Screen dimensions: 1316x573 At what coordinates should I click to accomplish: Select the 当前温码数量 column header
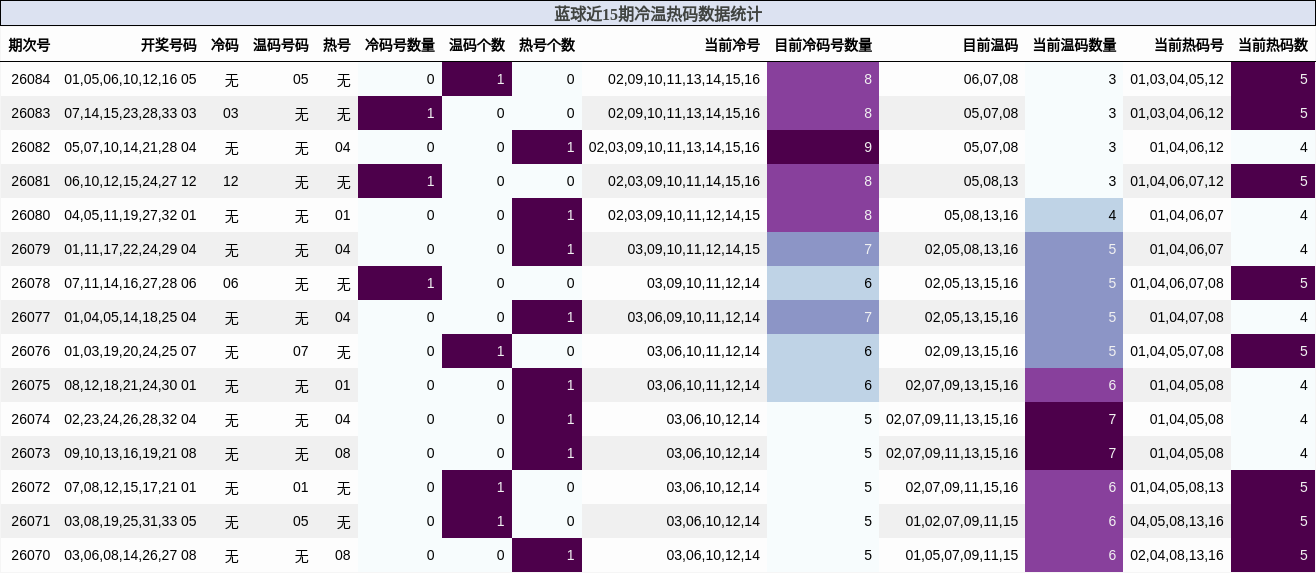click(x=1074, y=45)
